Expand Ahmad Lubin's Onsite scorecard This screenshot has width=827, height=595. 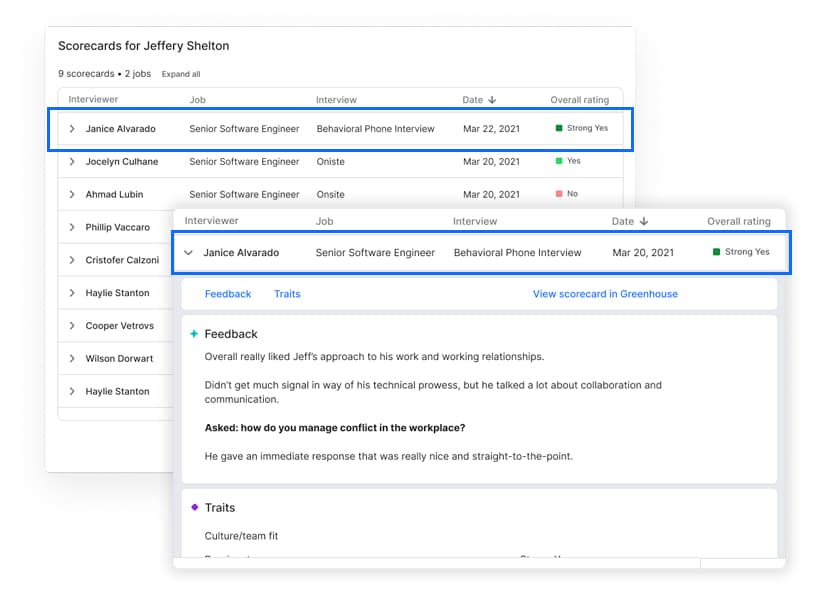pos(70,194)
